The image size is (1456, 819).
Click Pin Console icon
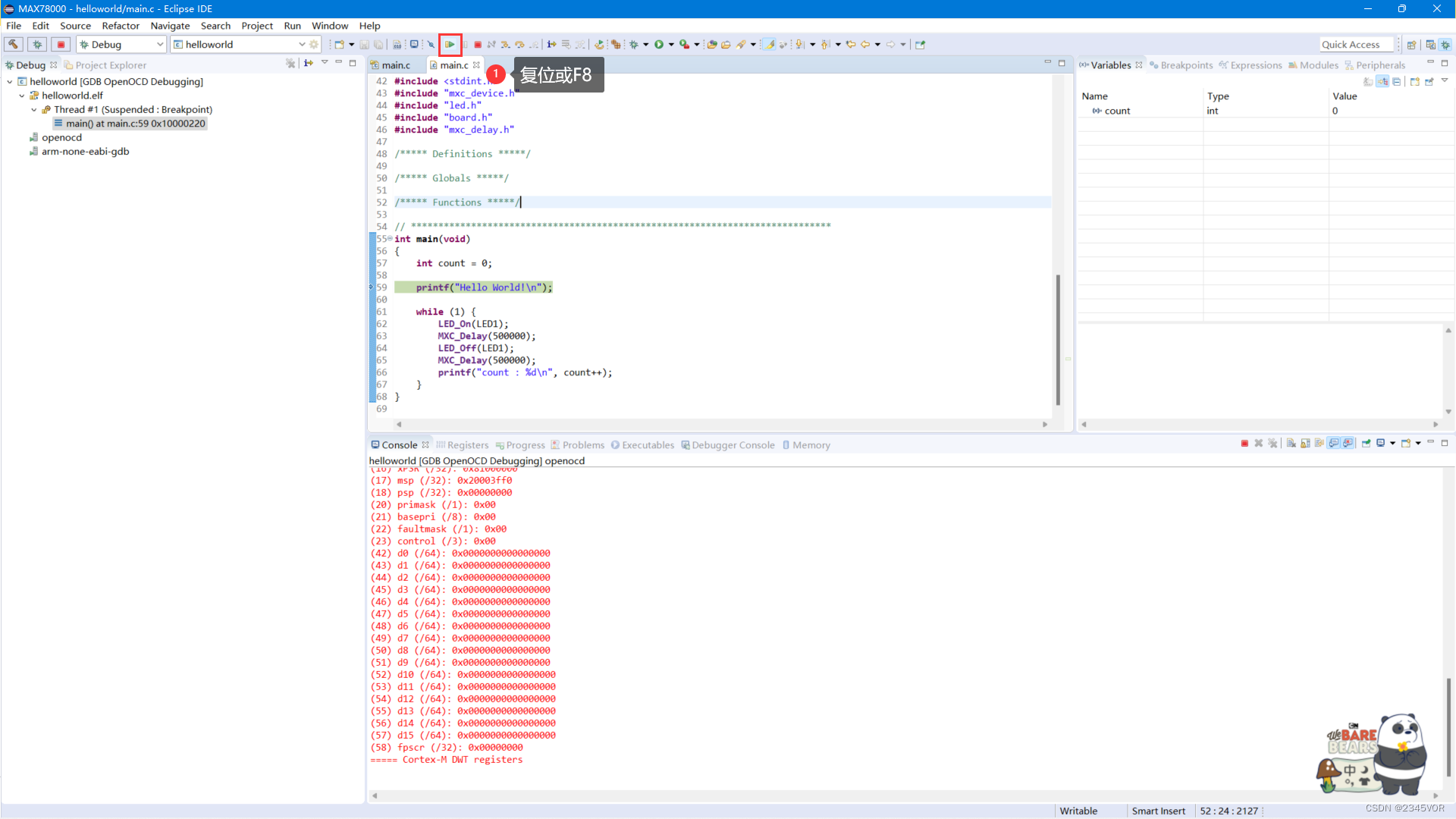(x=1366, y=444)
